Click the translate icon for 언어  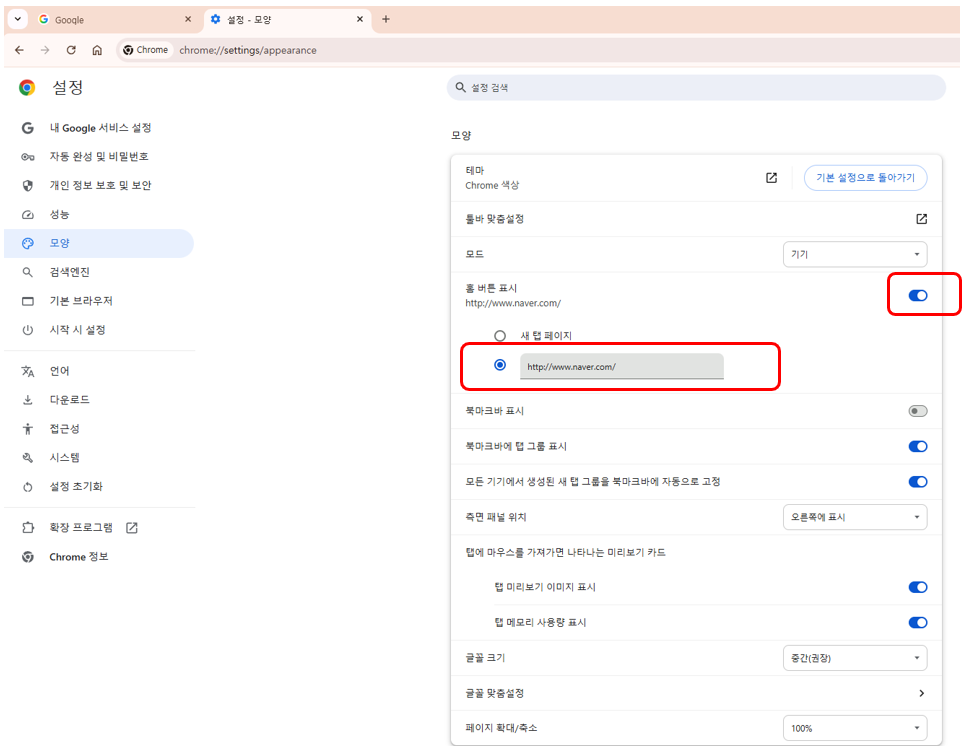[27, 372]
